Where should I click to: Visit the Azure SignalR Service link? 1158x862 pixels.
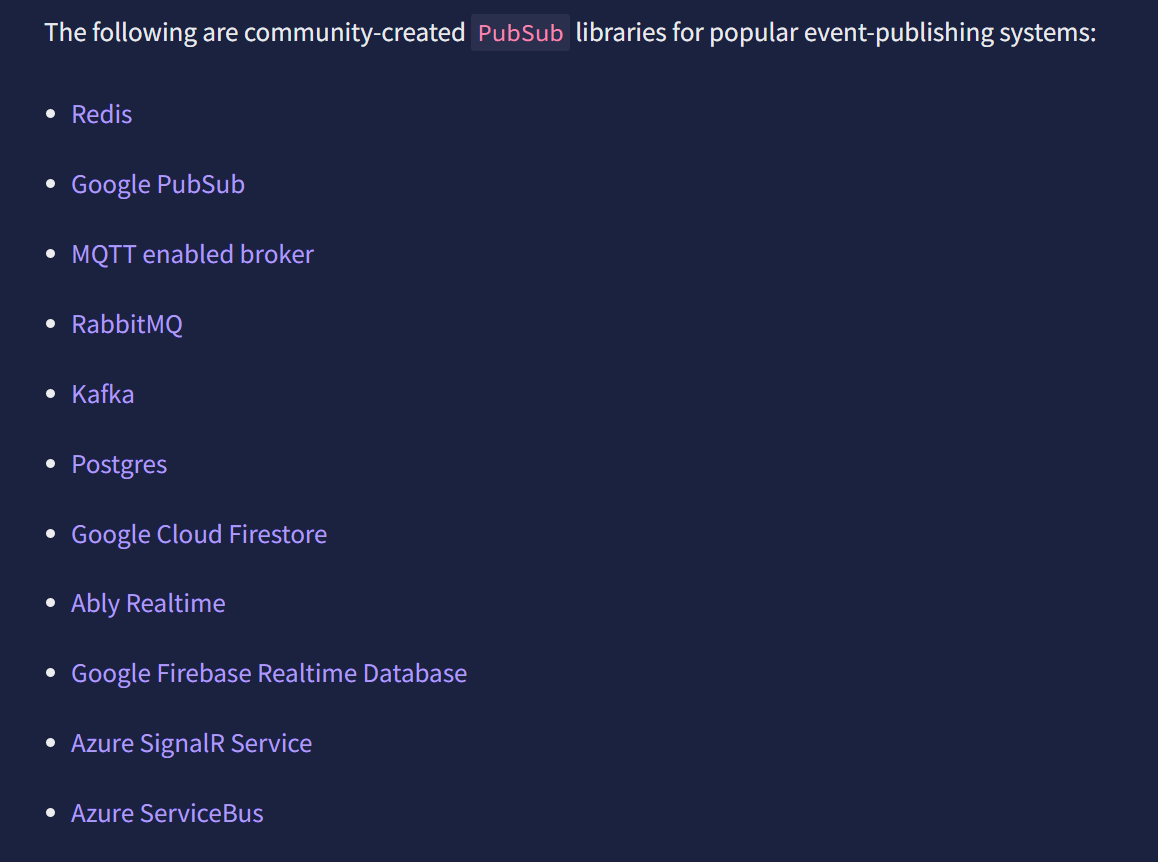tap(192, 743)
